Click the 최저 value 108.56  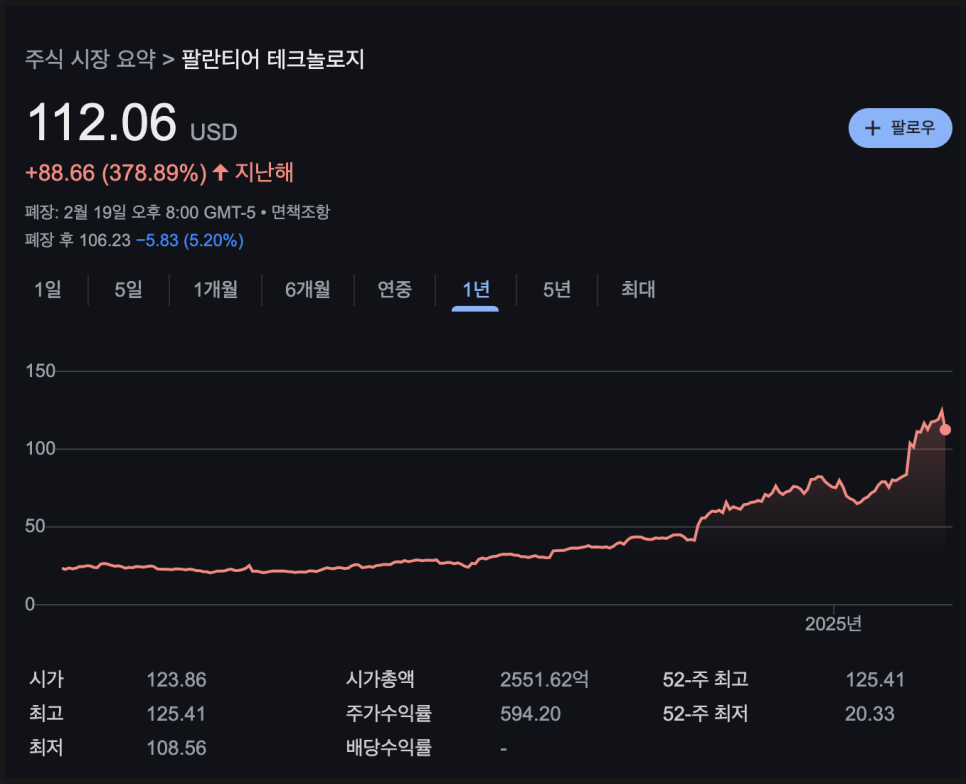click(x=176, y=748)
